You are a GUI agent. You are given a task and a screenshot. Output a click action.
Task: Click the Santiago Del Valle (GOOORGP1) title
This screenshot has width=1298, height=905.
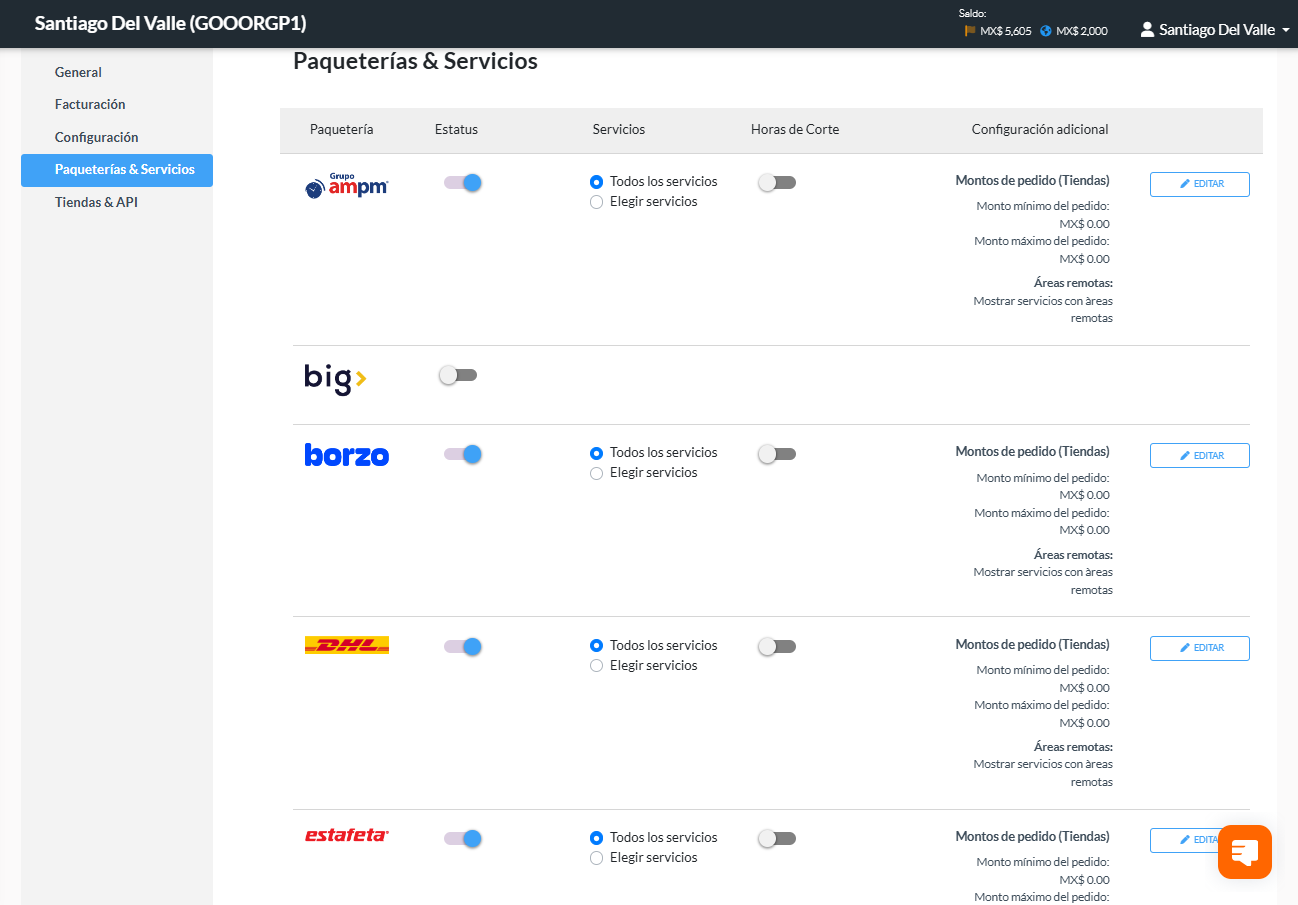point(171,23)
